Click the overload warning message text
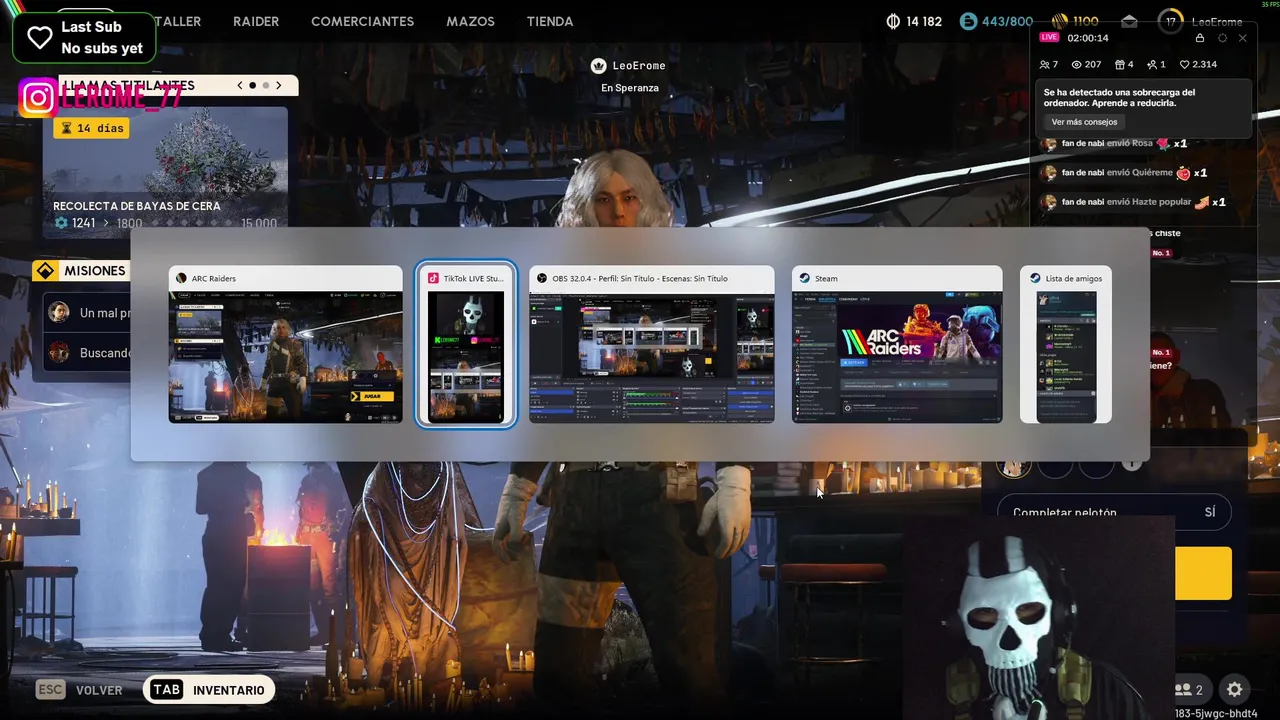 (x=1119, y=97)
